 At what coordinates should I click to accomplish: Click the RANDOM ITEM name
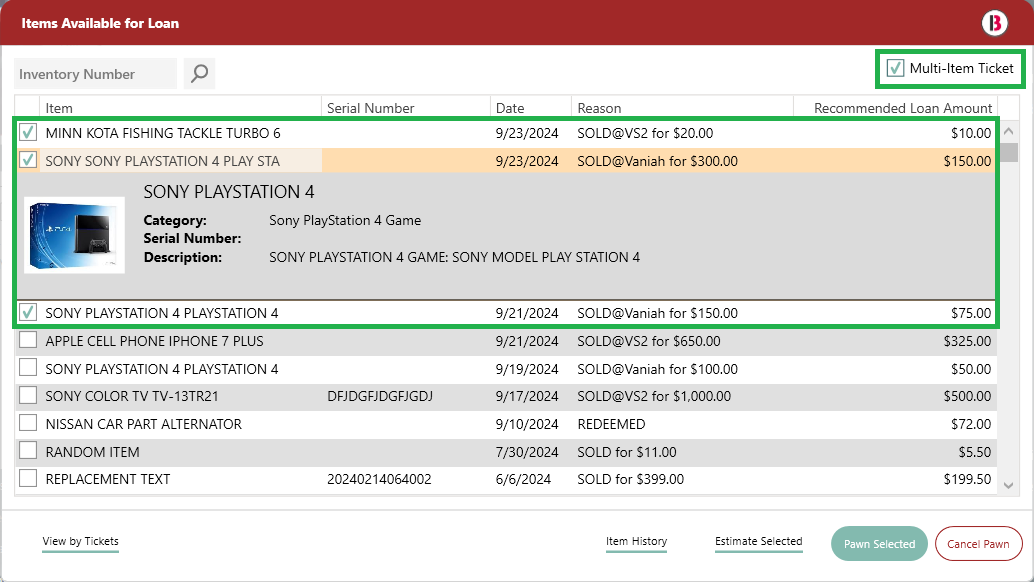click(92, 452)
